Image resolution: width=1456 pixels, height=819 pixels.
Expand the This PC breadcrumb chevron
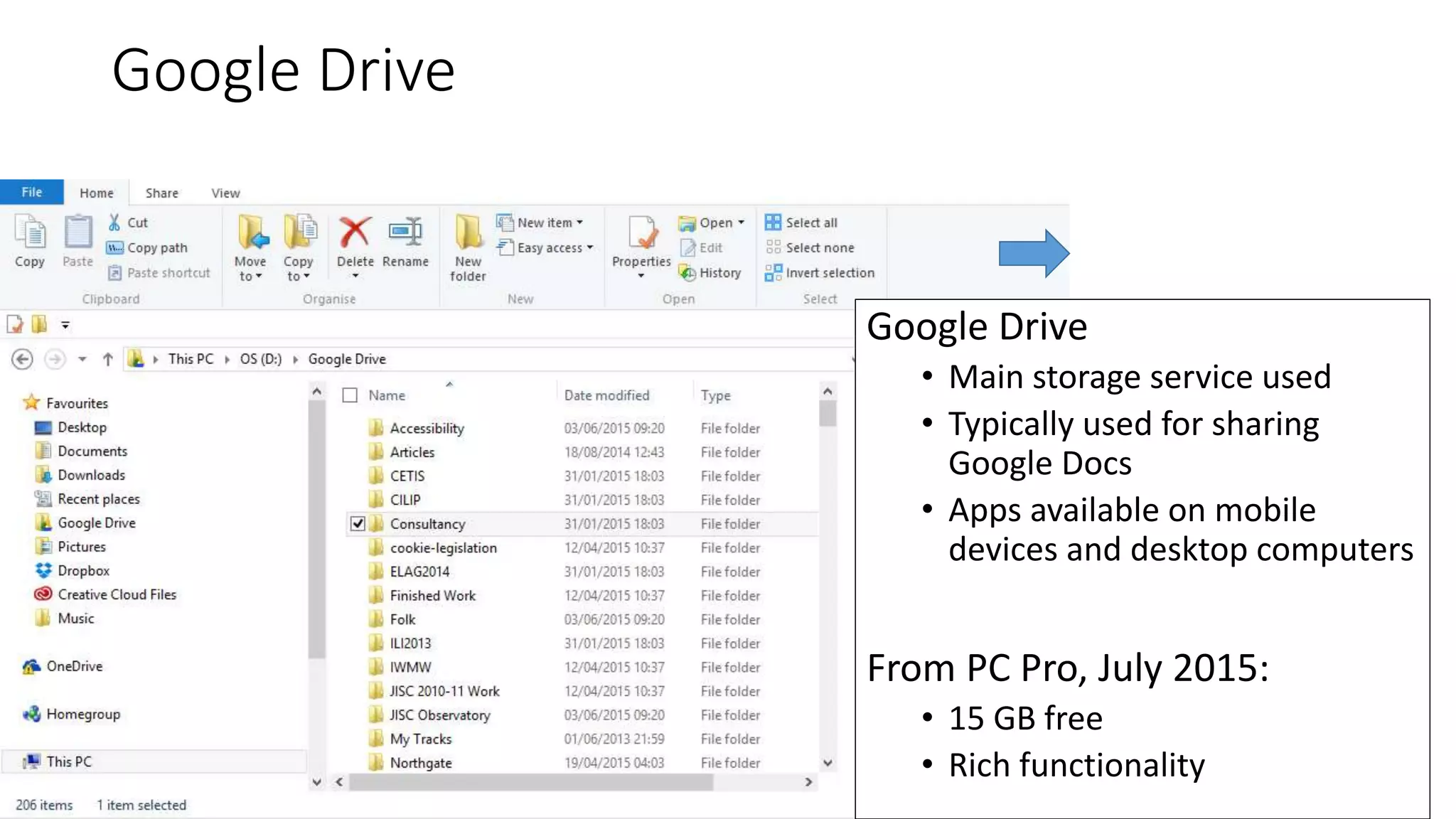click(x=227, y=359)
